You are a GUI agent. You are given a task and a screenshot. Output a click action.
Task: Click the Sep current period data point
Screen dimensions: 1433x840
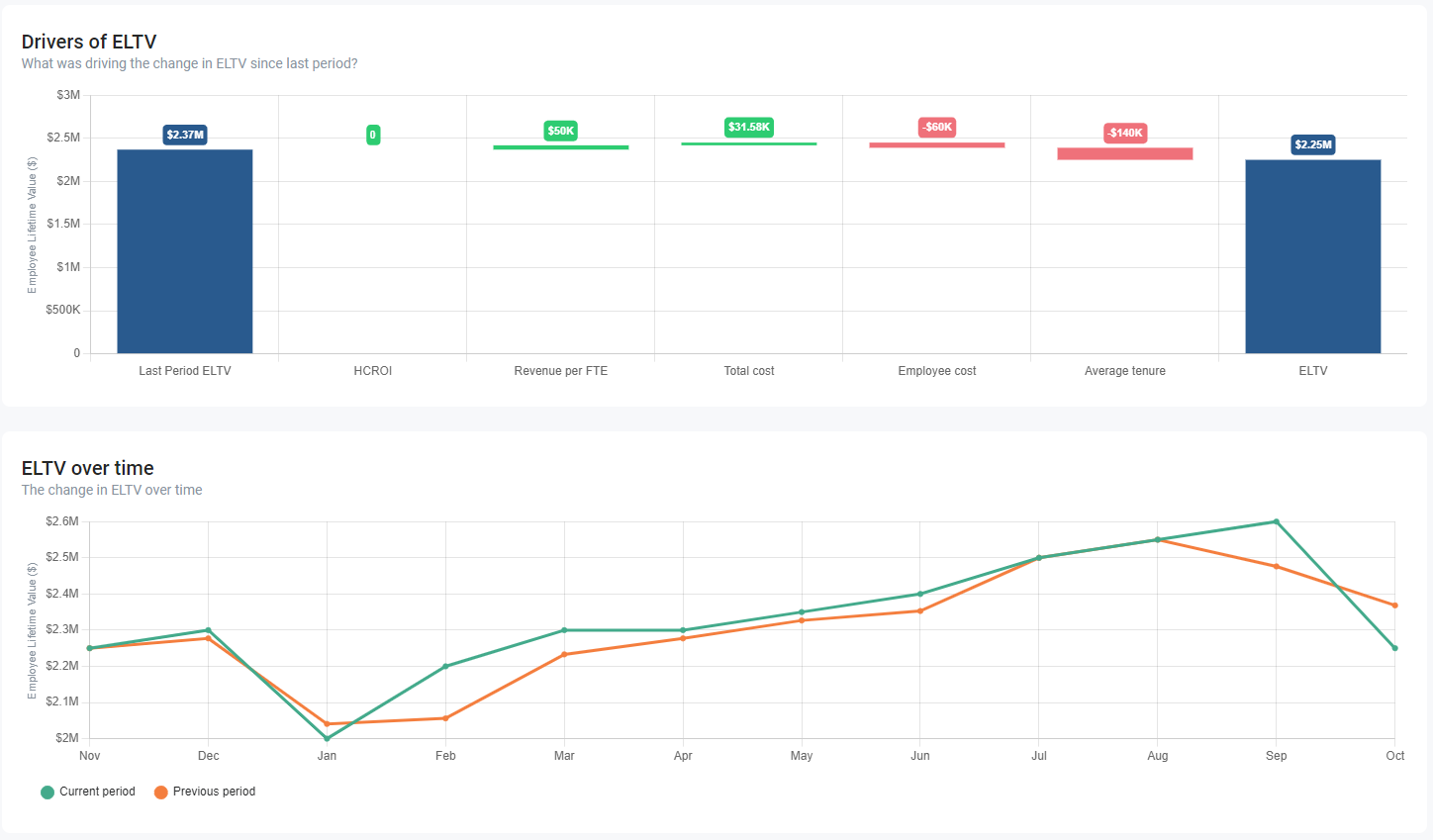[x=1277, y=521]
